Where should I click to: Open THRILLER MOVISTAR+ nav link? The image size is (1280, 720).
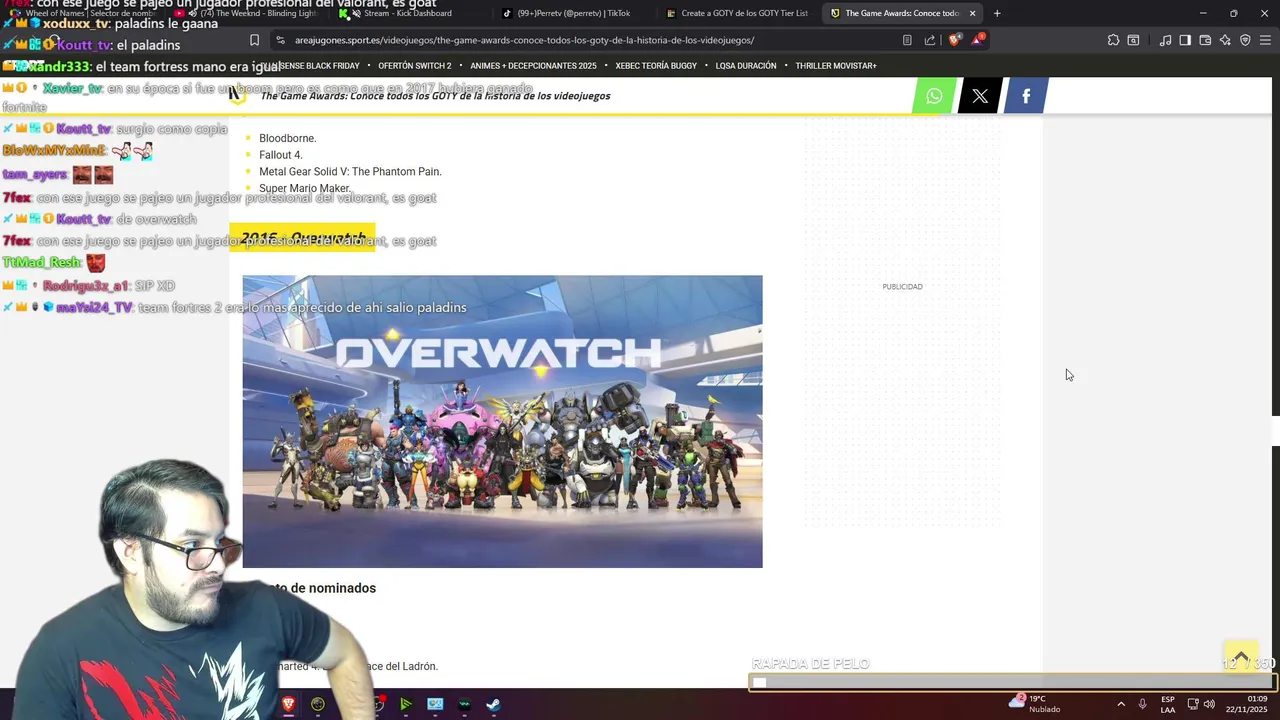pos(836,65)
